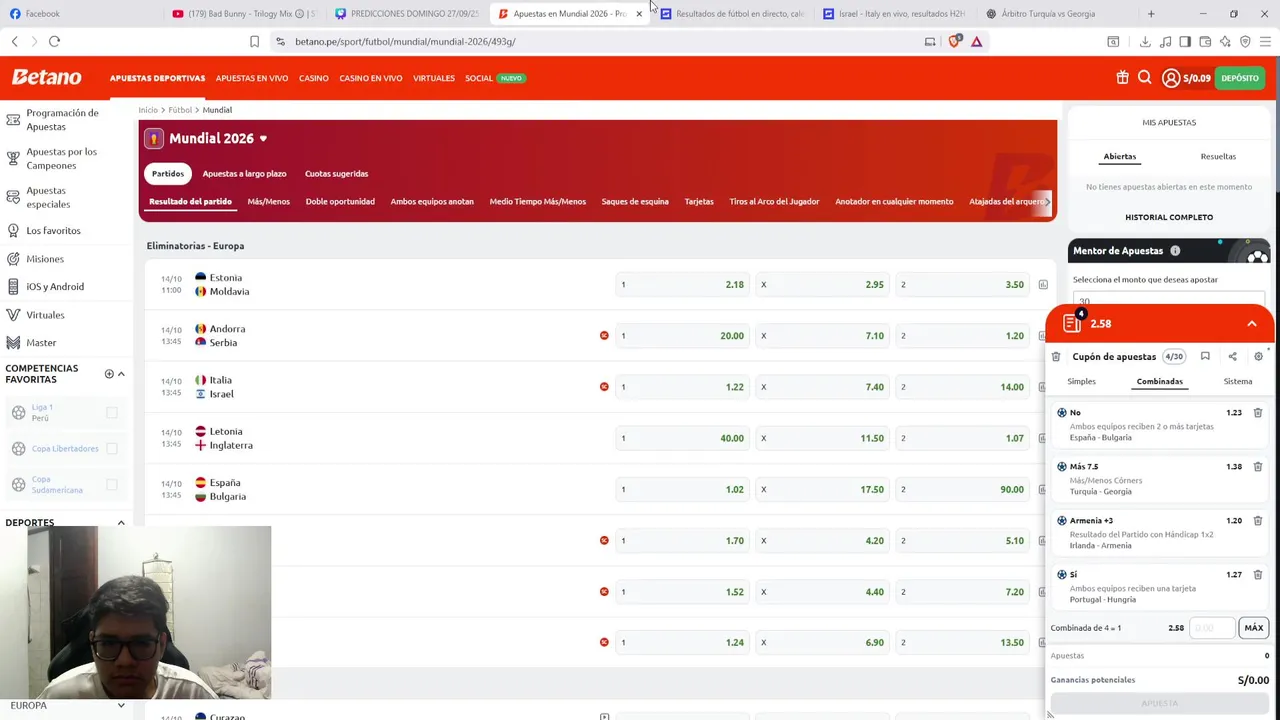
Task: Open Historial Completo link
Action: point(1169,217)
